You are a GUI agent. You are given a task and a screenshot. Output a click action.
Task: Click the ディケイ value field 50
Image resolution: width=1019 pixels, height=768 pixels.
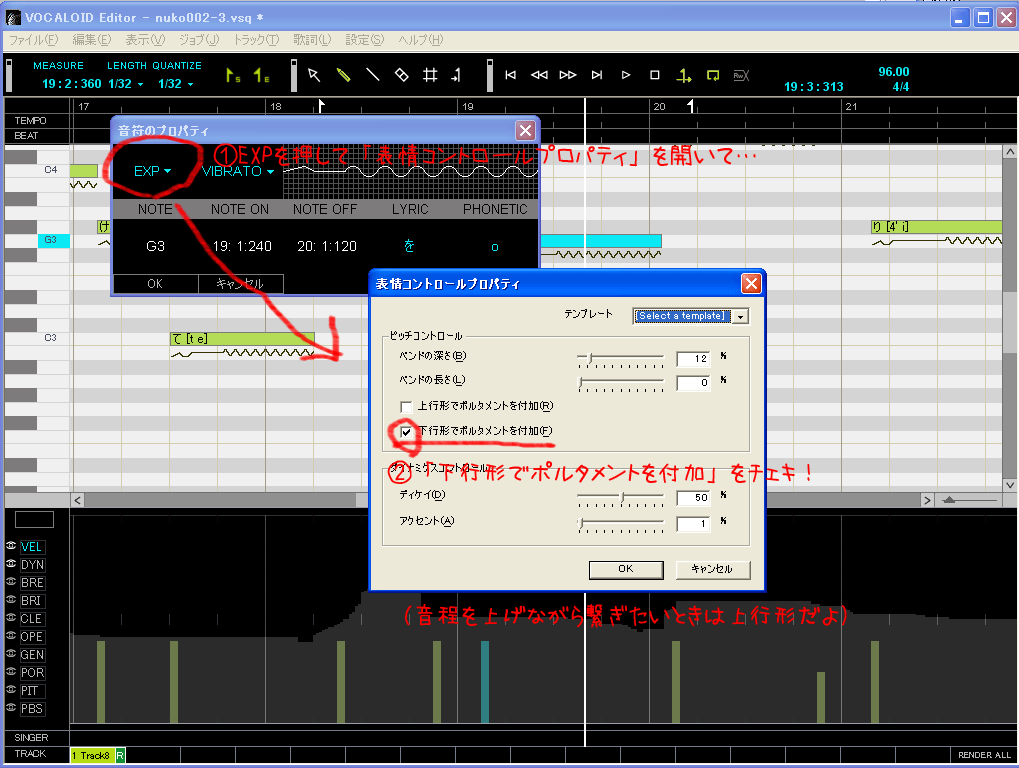(x=693, y=498)
